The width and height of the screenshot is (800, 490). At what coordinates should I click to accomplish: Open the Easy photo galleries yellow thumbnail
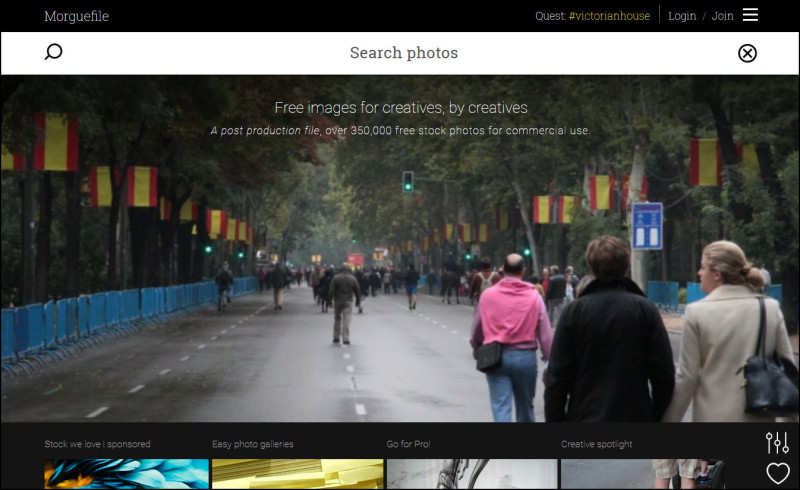tap(297, 474)
